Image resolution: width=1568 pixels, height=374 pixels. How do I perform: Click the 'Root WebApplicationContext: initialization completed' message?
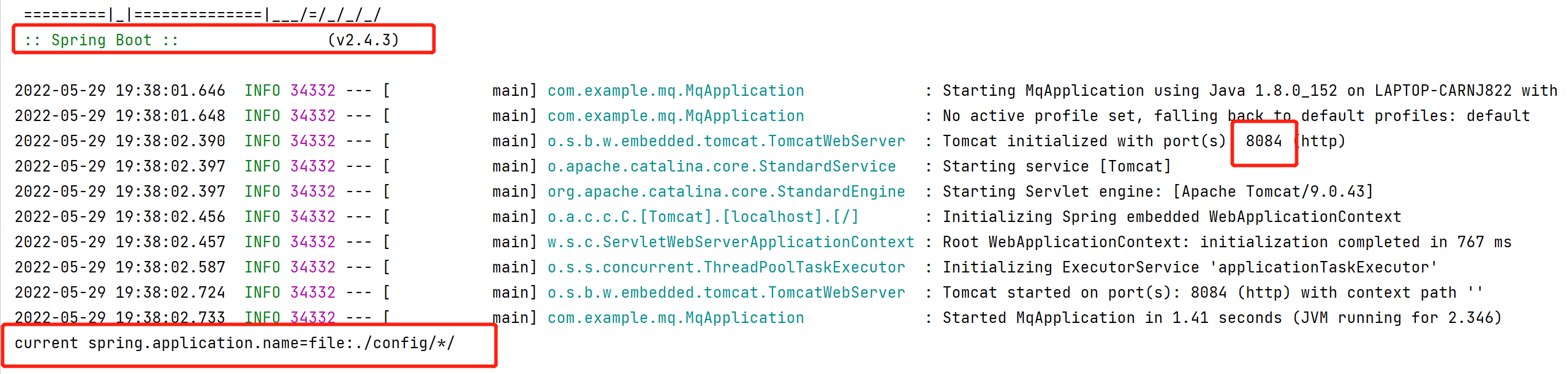[1226, 242]
